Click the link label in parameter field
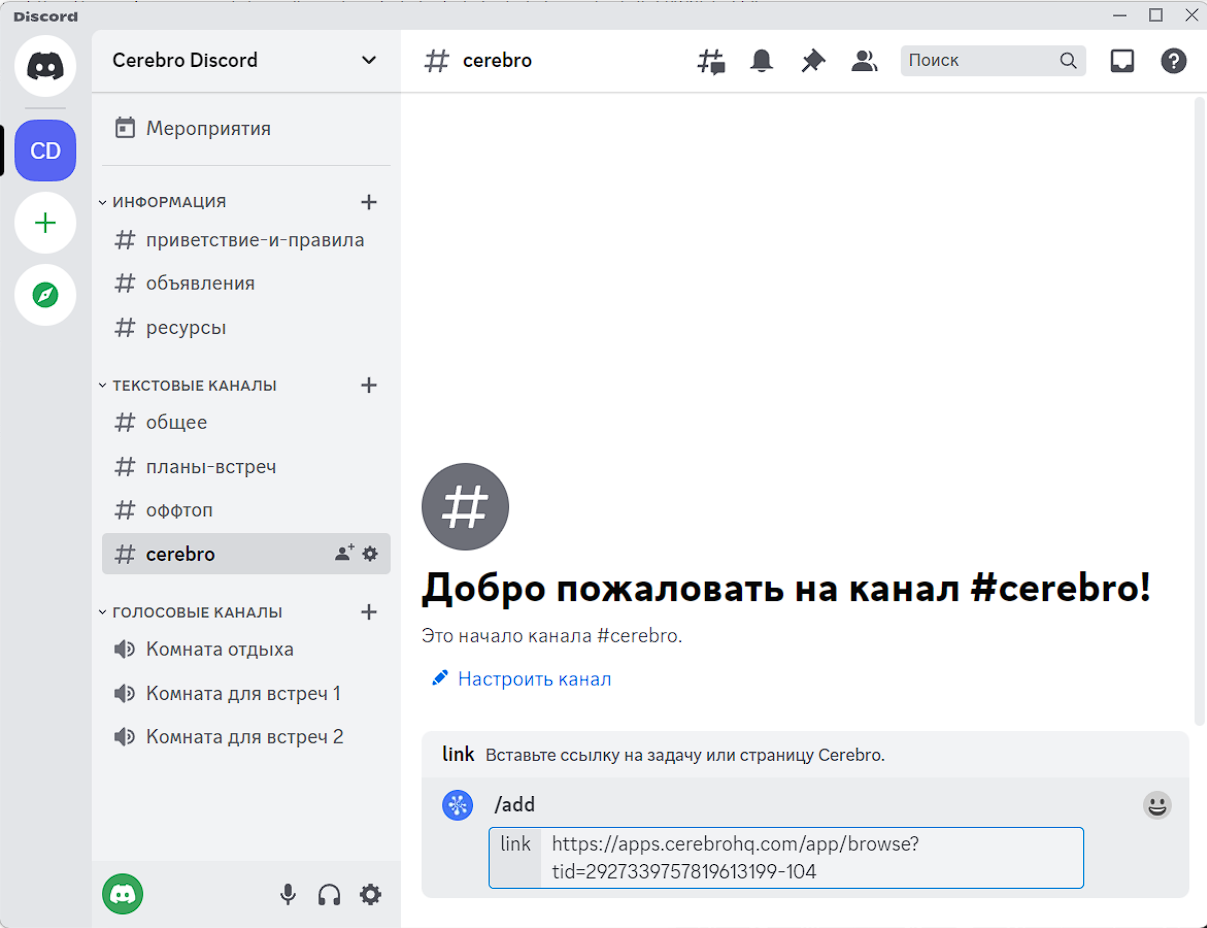The height and width of the screenshot is (928, 1207). [x=516, y=844]
